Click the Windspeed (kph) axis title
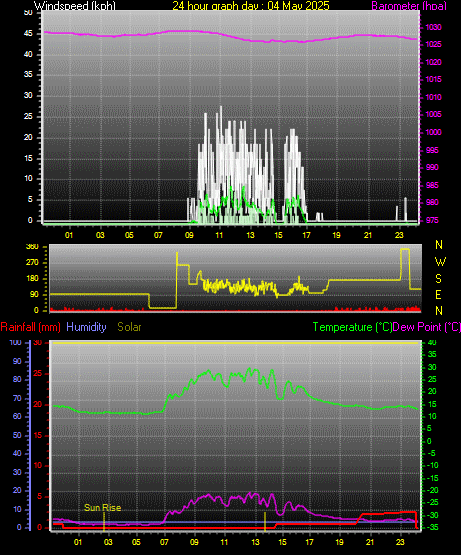This screenshot has width=461, height=555. [75, 5]
